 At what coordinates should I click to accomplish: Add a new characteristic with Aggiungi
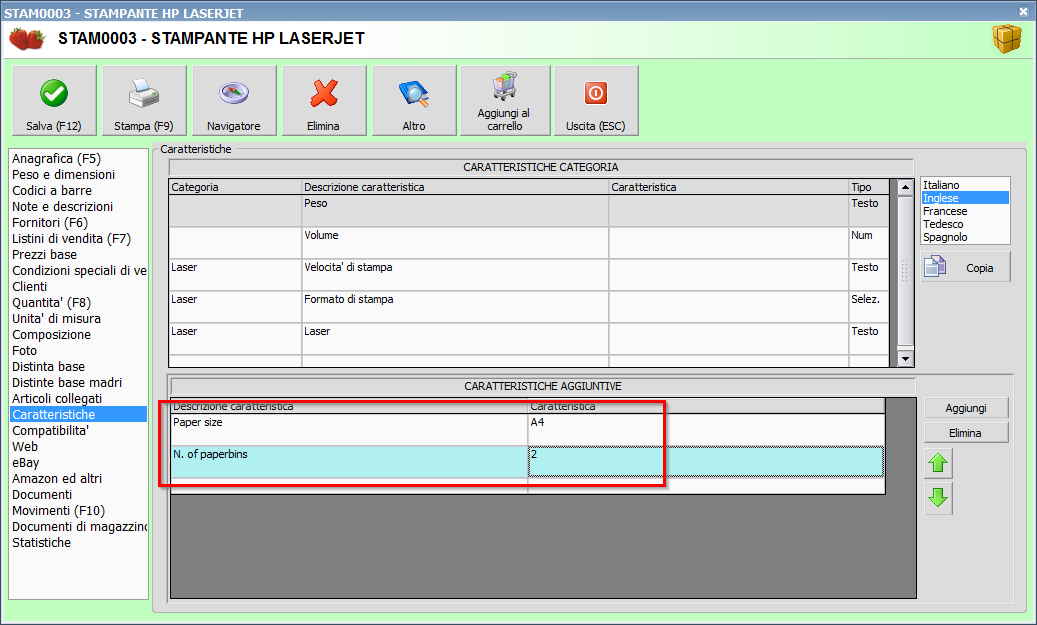point(966,408)
